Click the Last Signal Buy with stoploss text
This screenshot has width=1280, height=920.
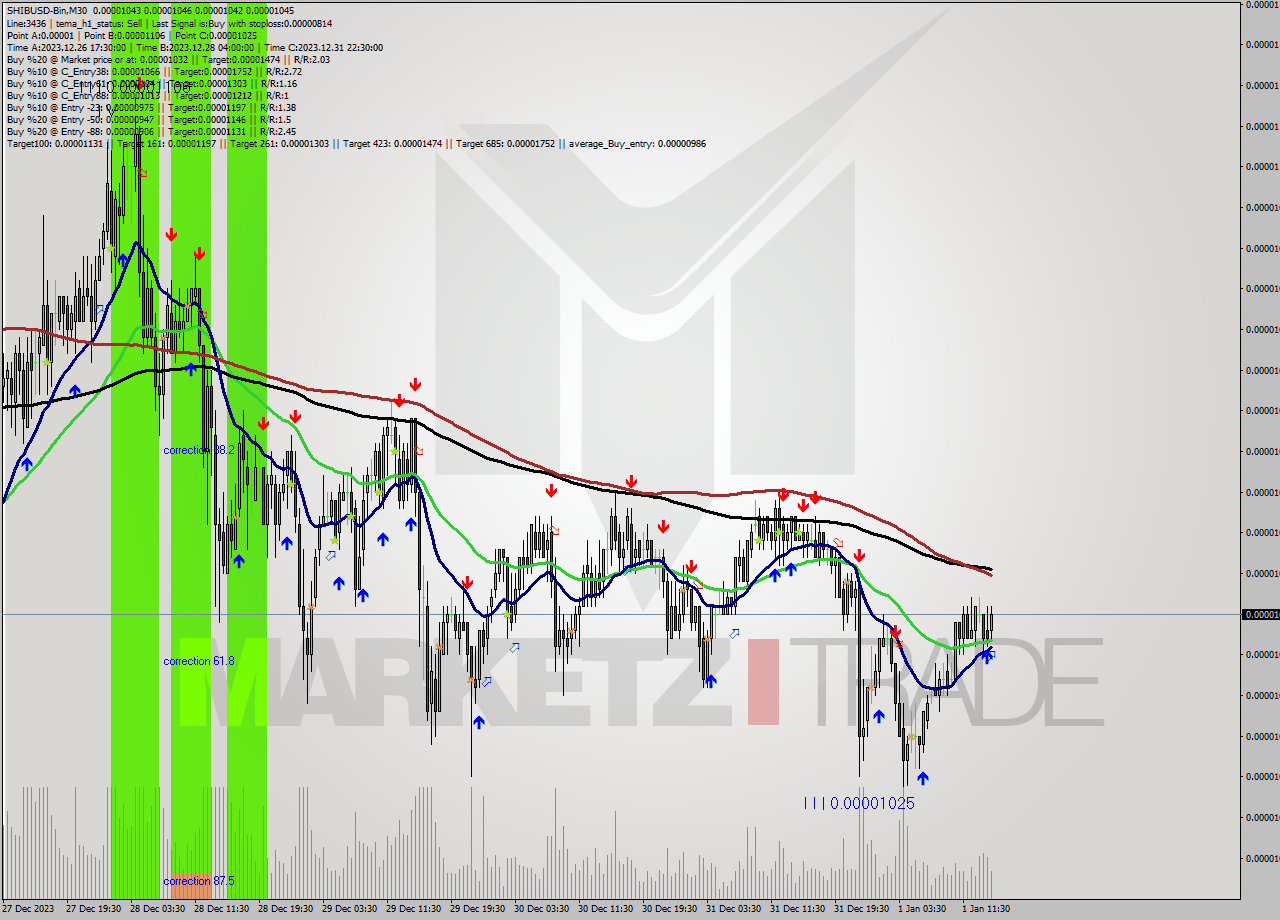tap(242, 23)
